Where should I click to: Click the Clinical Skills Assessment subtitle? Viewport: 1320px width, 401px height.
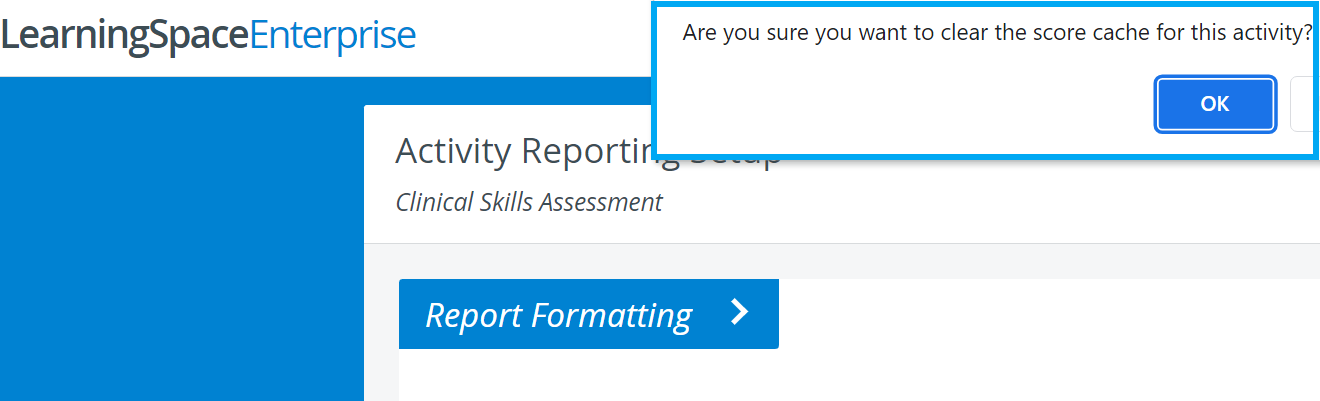click(x=529, y=202)
